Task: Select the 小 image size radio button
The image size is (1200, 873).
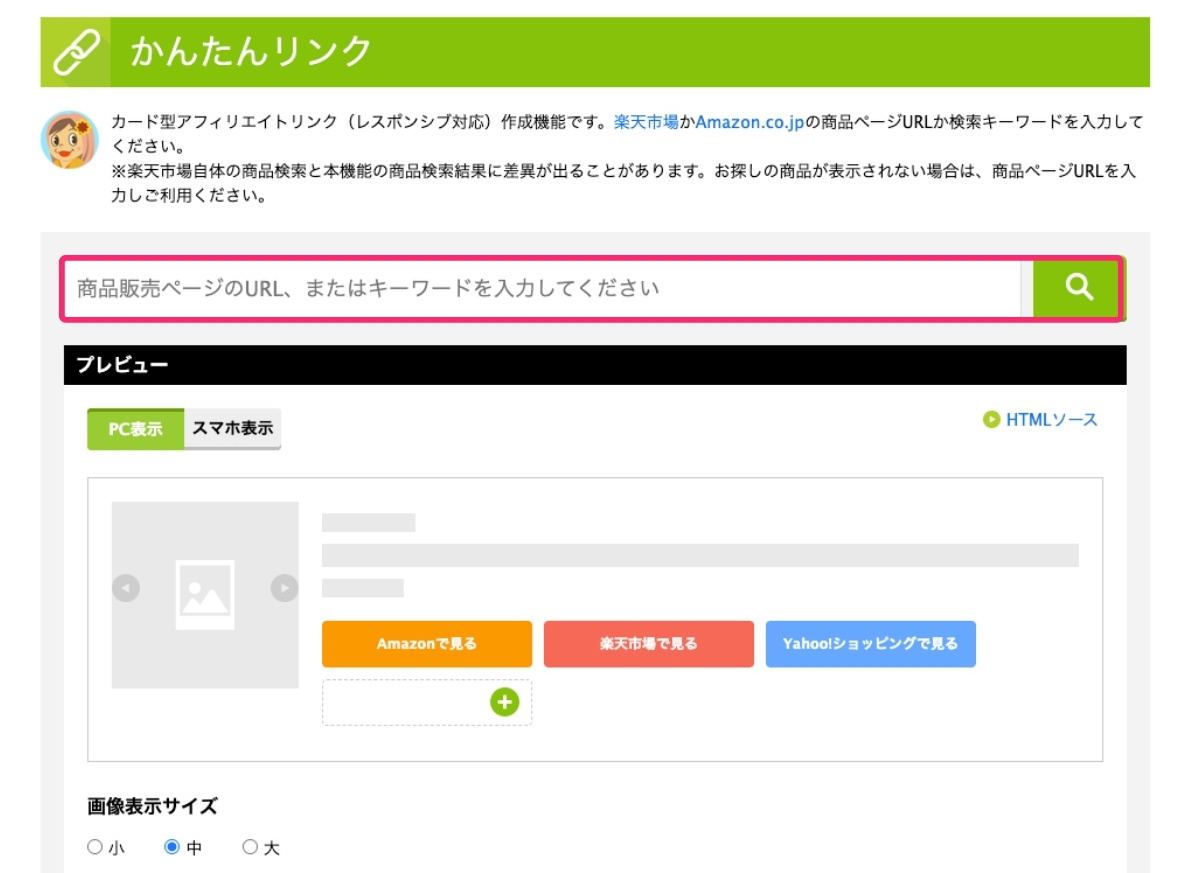Action: tap(95, 847)
